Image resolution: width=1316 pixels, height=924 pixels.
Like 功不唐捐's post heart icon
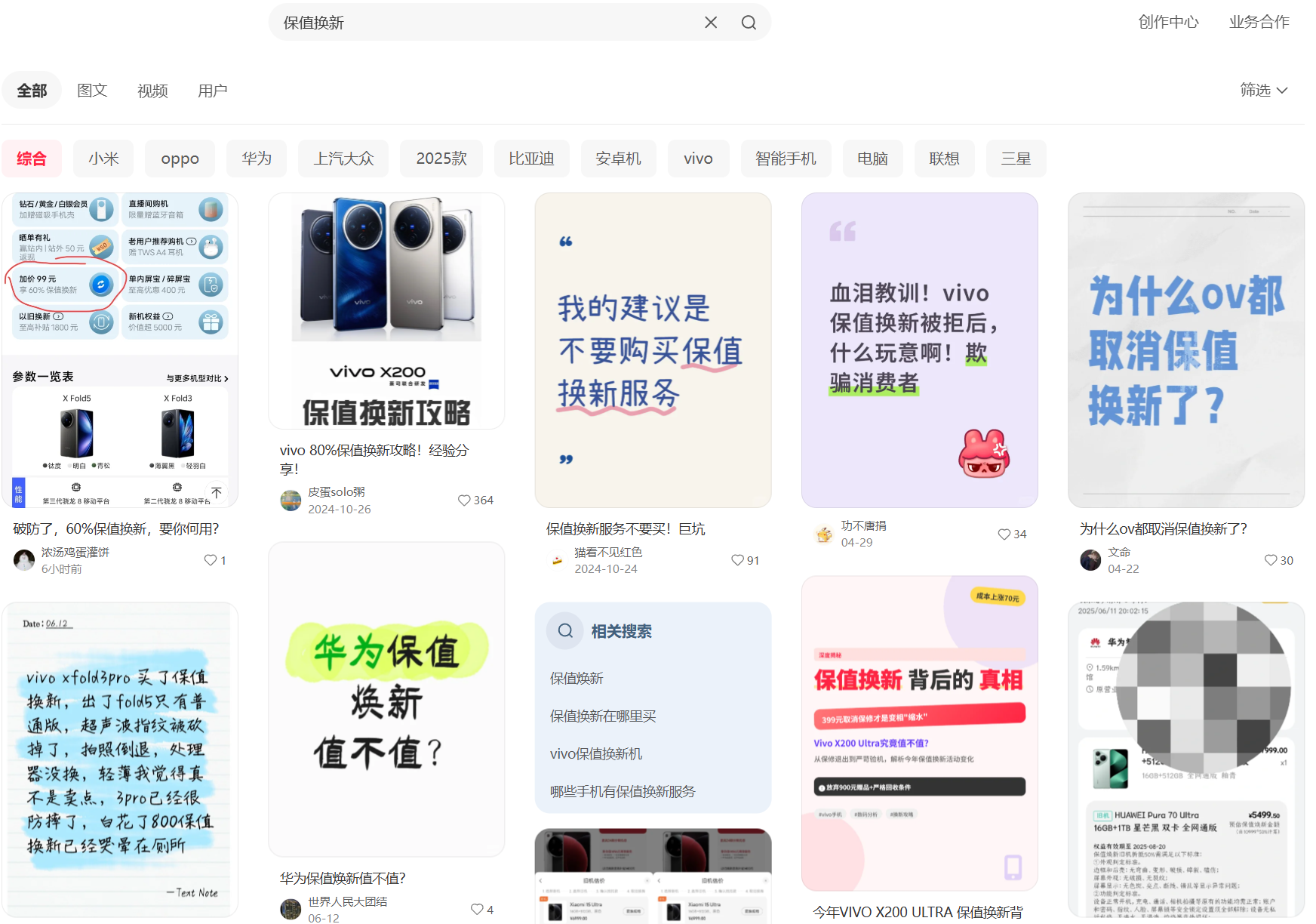click(x=1004, y=534)
